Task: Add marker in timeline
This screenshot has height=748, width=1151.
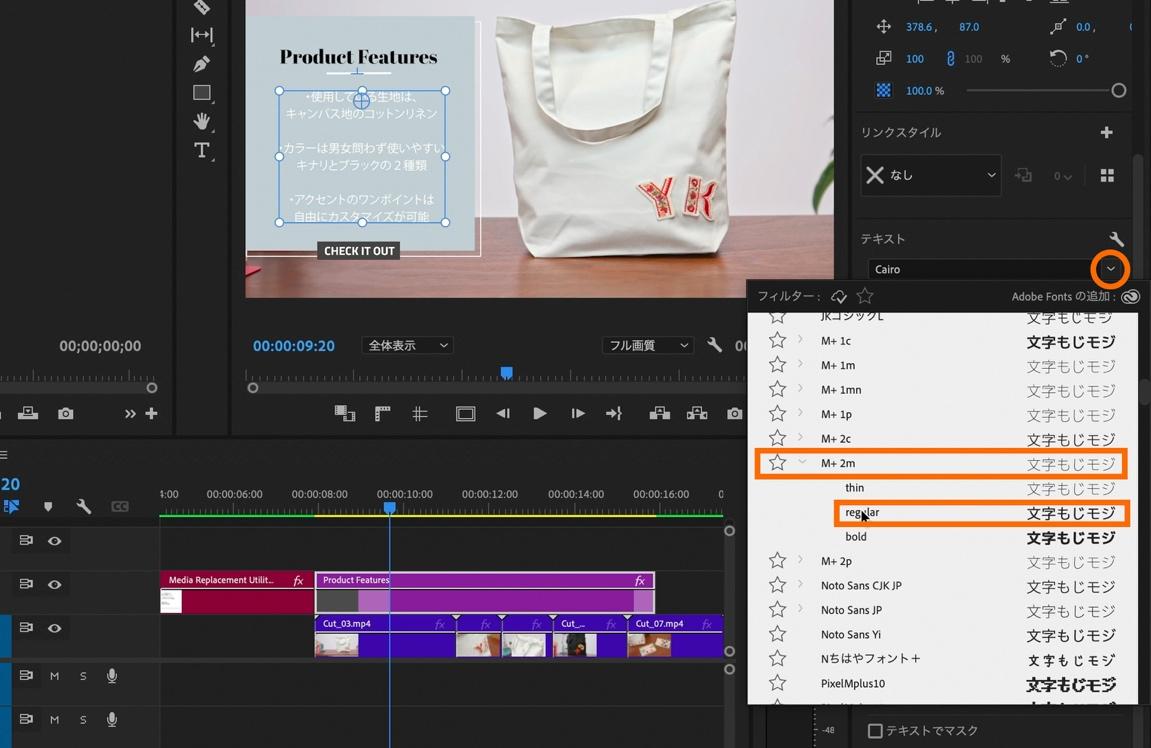Action: 48,506
